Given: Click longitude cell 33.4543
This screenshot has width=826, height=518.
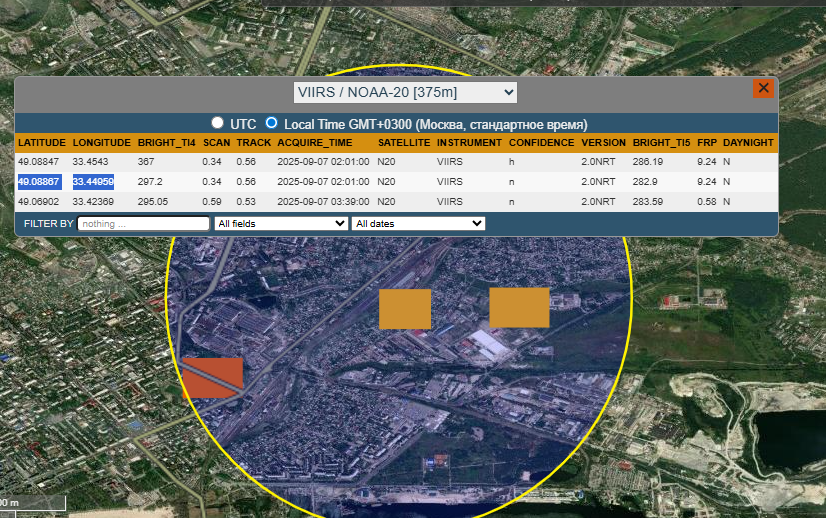Looking at the screenshot, I should pos(91,162).
